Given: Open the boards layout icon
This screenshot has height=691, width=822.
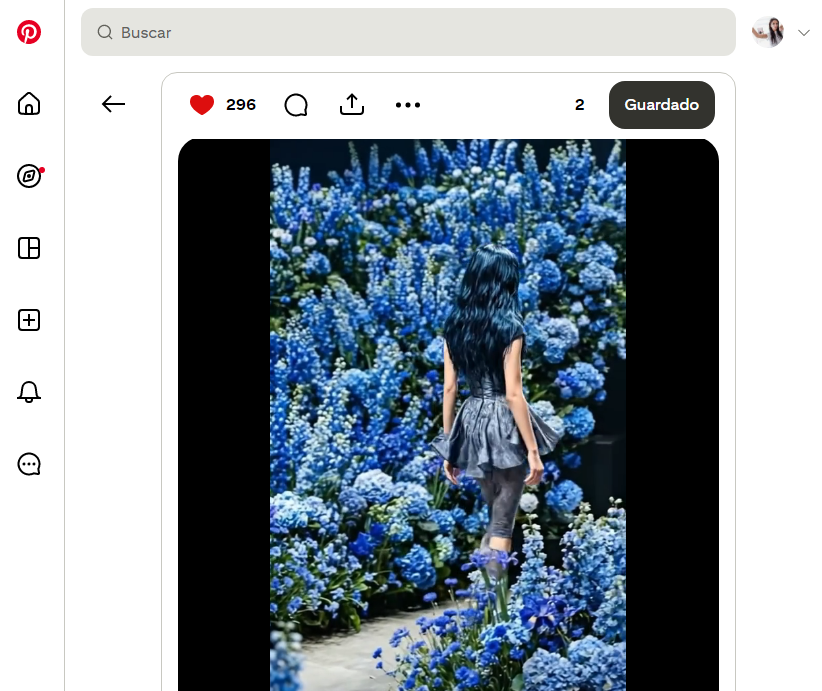Looking at the screenshot, I should point(29,248).
